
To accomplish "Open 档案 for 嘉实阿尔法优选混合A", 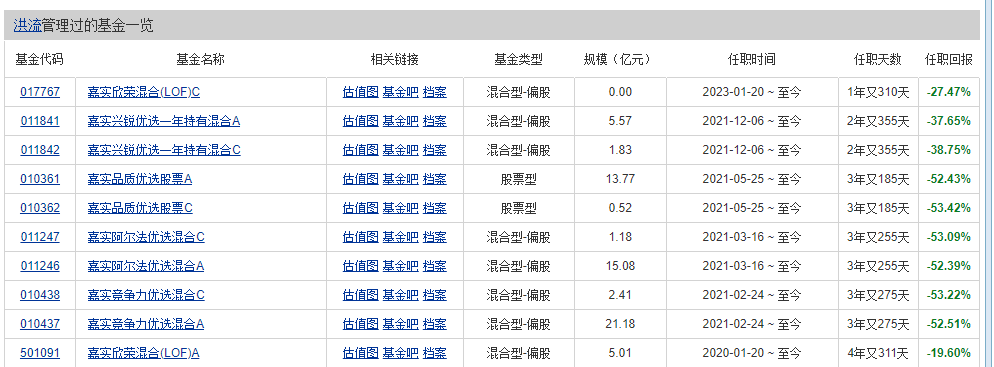I will click(x=435, y=266).
